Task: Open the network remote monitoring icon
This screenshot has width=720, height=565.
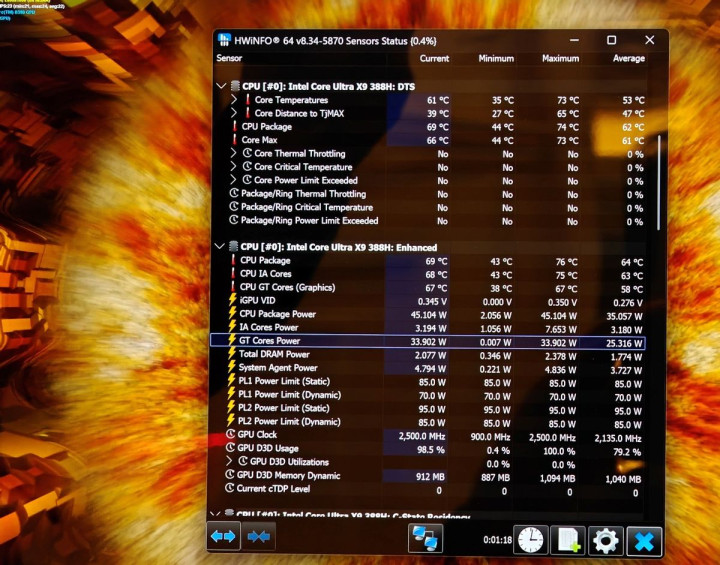Action: [425, 538]
